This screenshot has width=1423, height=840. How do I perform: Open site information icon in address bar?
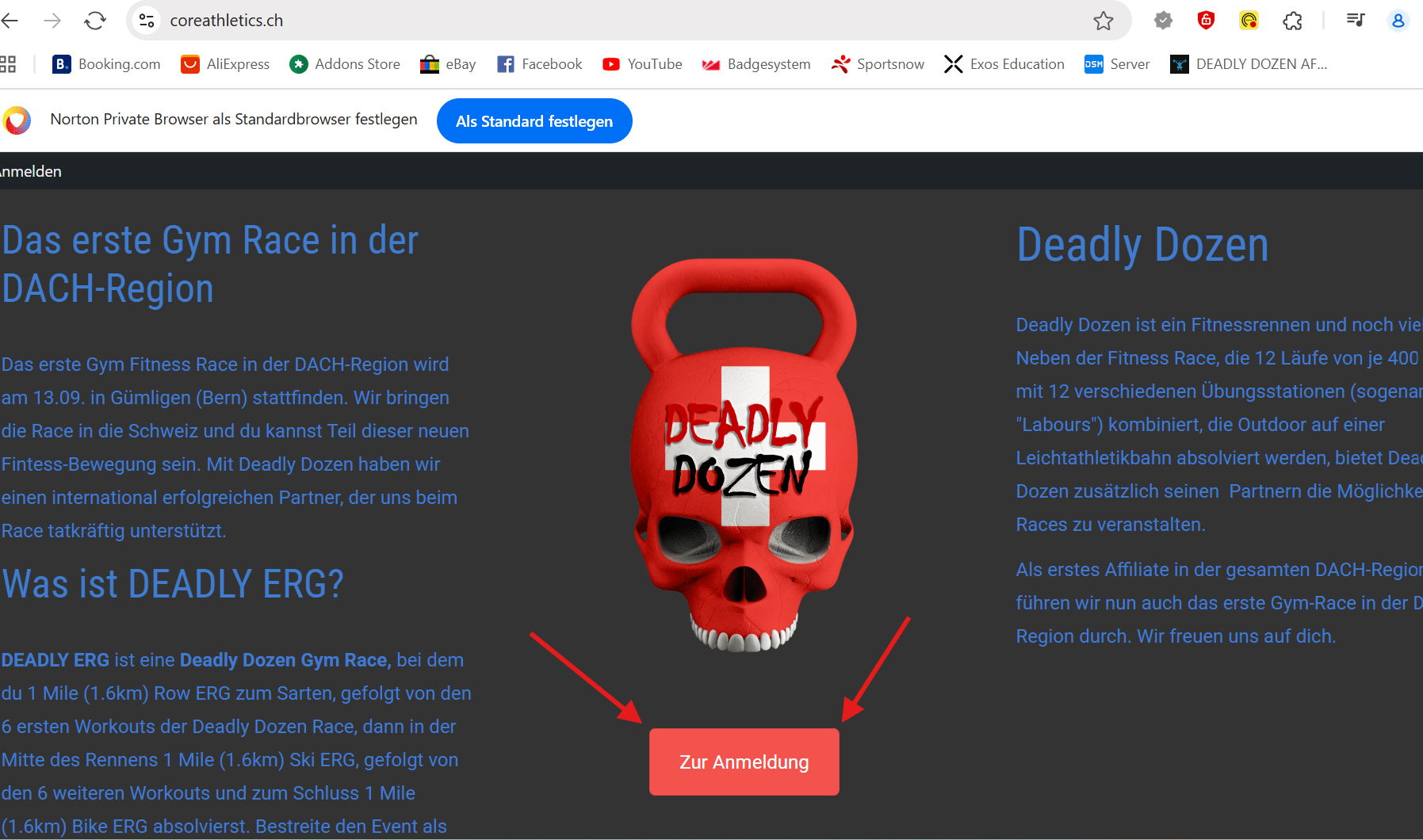[x=147, y=21]
